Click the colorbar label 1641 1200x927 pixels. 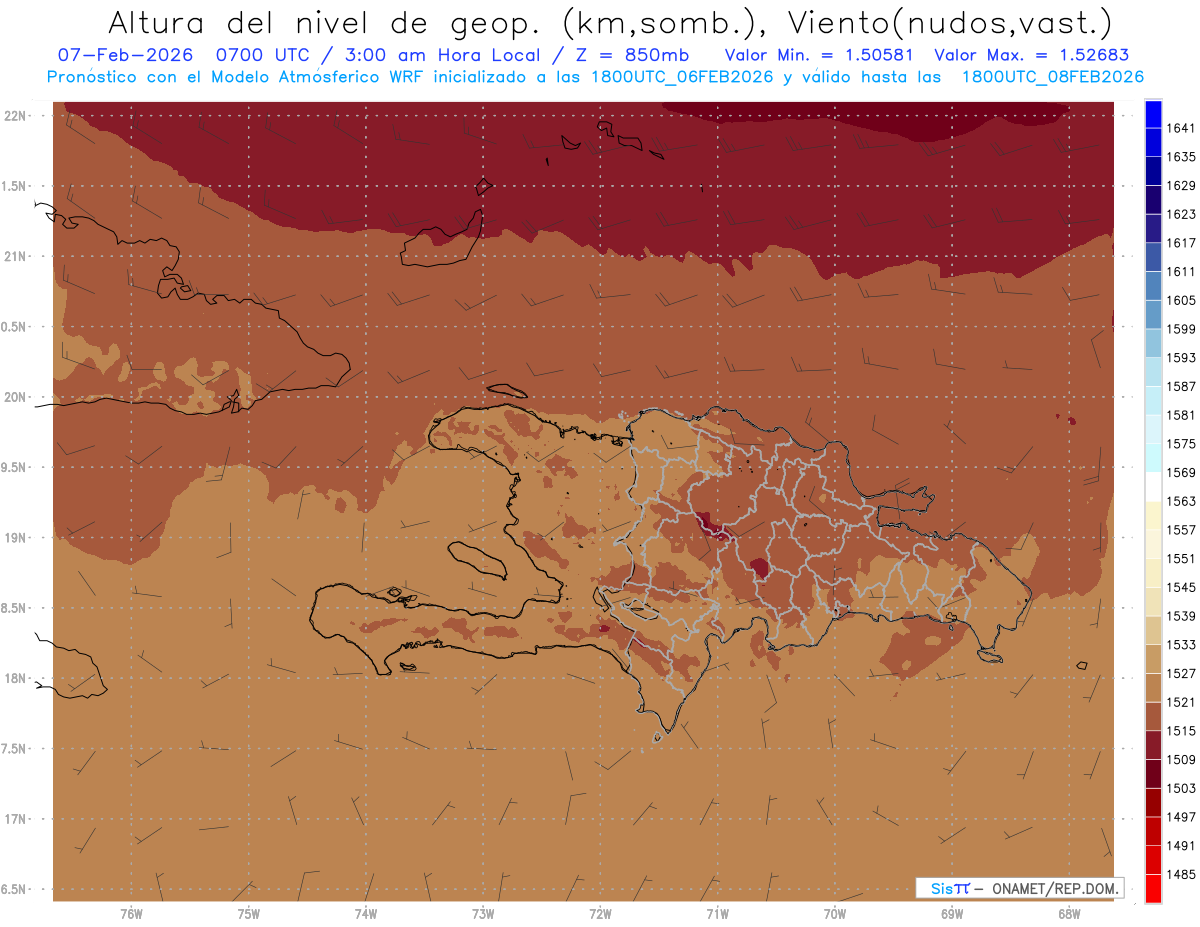(x=1181, y=128)
